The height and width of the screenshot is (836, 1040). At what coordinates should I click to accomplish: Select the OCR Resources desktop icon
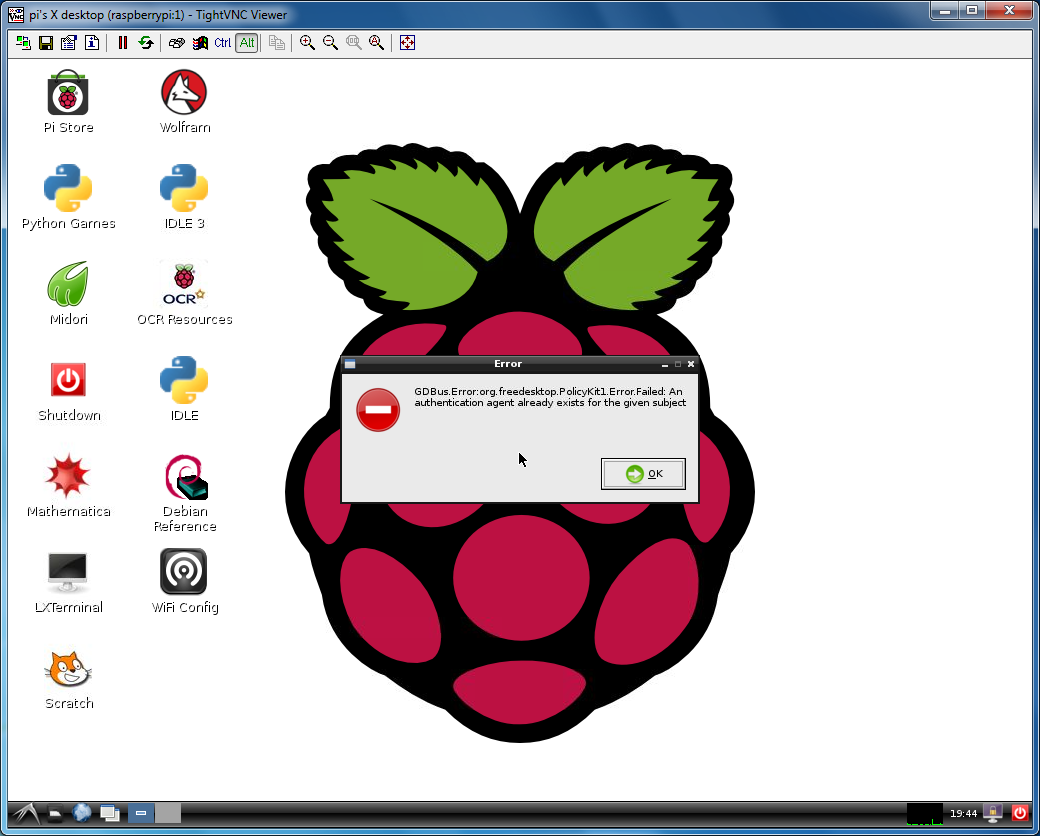coord(184,293)
